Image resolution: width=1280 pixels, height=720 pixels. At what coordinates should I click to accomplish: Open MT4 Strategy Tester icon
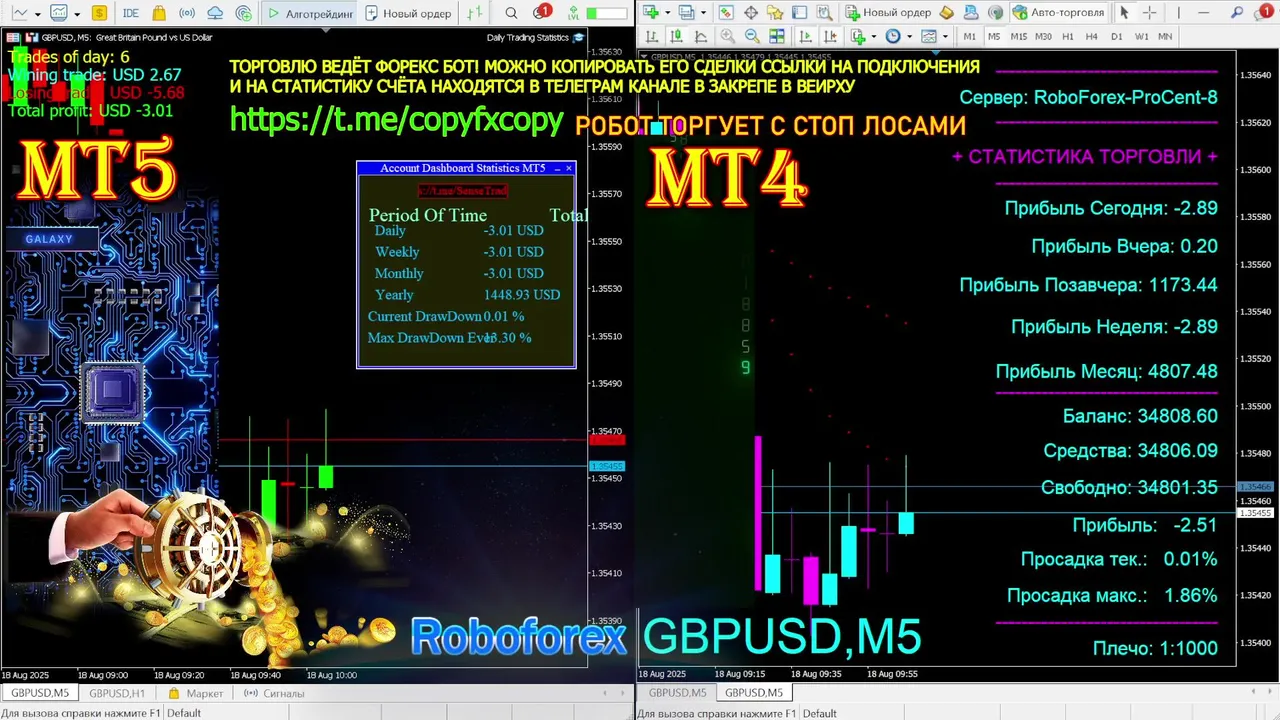pyautogui.click(x=824, y=13)
